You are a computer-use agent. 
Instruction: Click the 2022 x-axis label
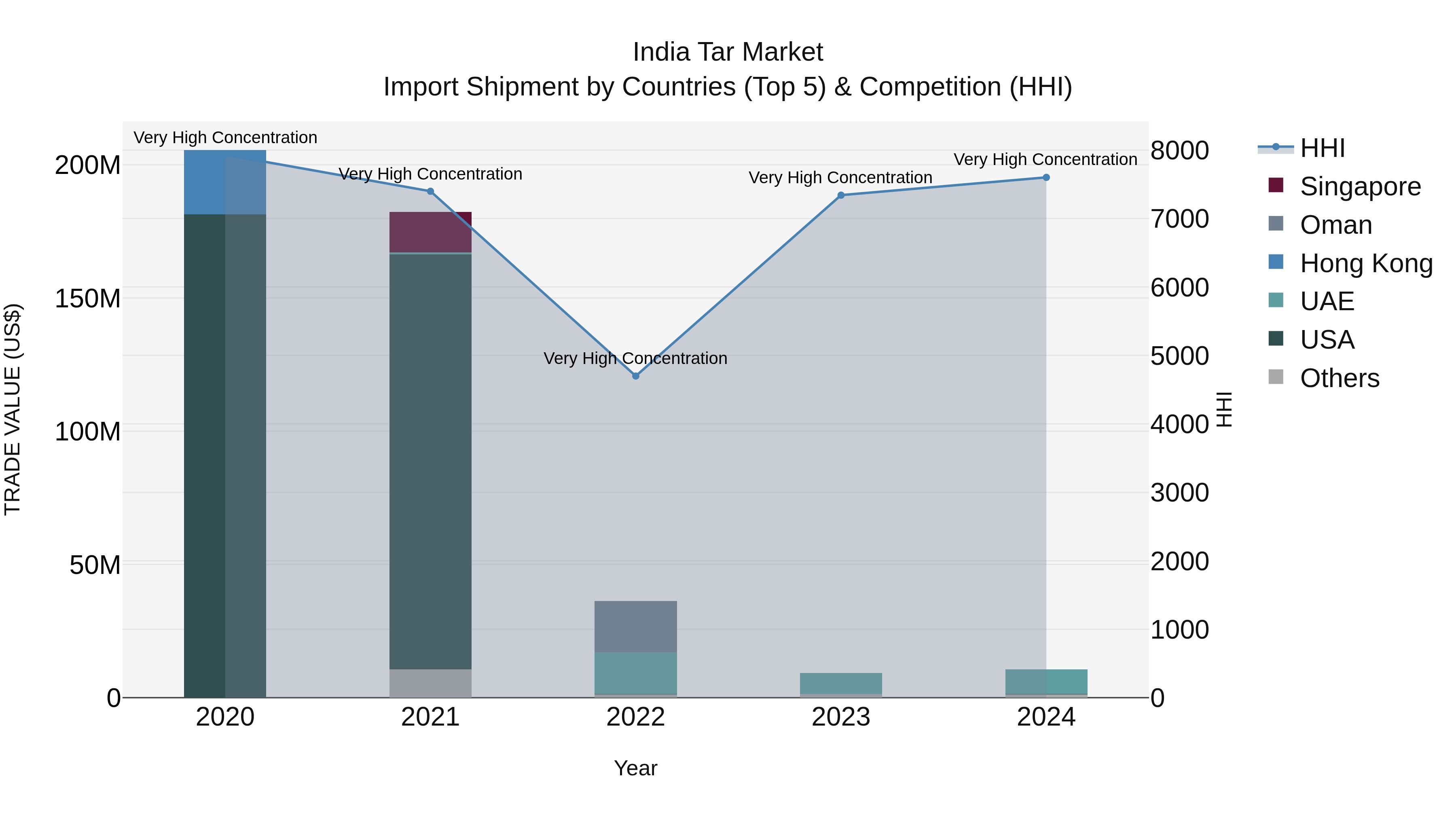tap(635, 717)
